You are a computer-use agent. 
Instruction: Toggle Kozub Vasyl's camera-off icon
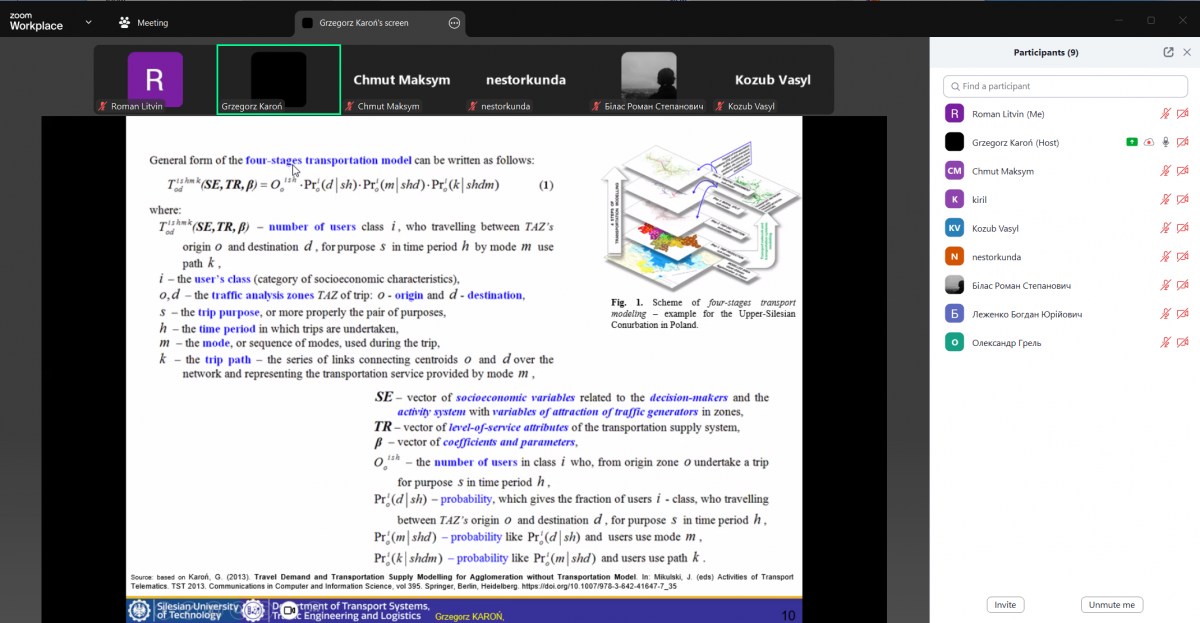click(x=1182, y=228)
